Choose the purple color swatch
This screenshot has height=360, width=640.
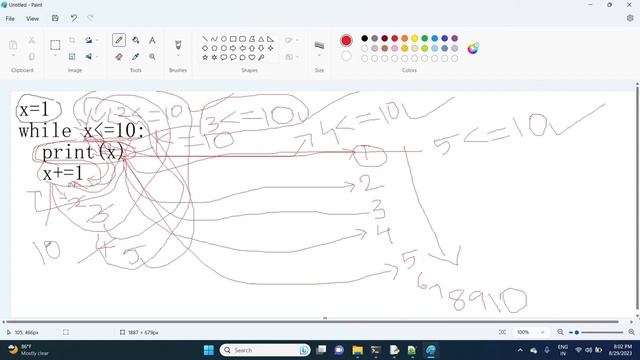click(455, 38)
